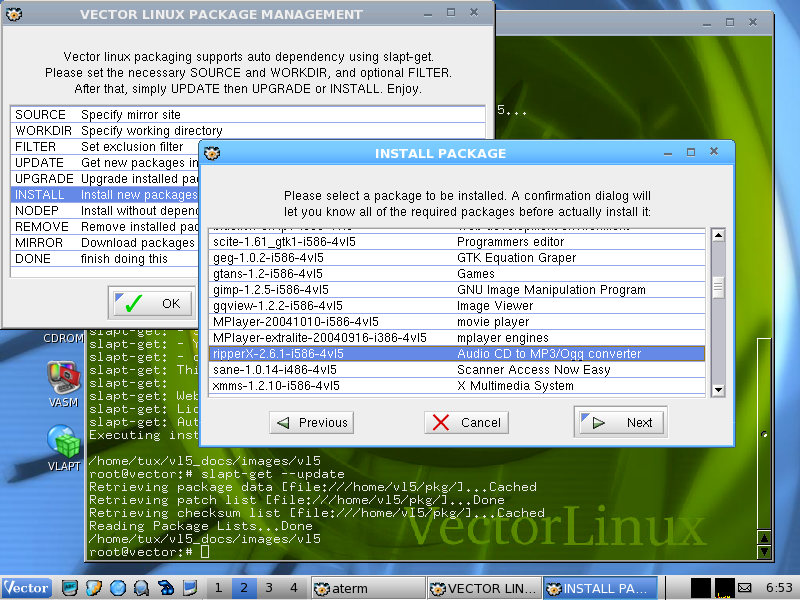Click the globe quick-launch icon in taskbar
Image resolution: width=800 pixels, height=600 pixels.
(x=117, y=587)
